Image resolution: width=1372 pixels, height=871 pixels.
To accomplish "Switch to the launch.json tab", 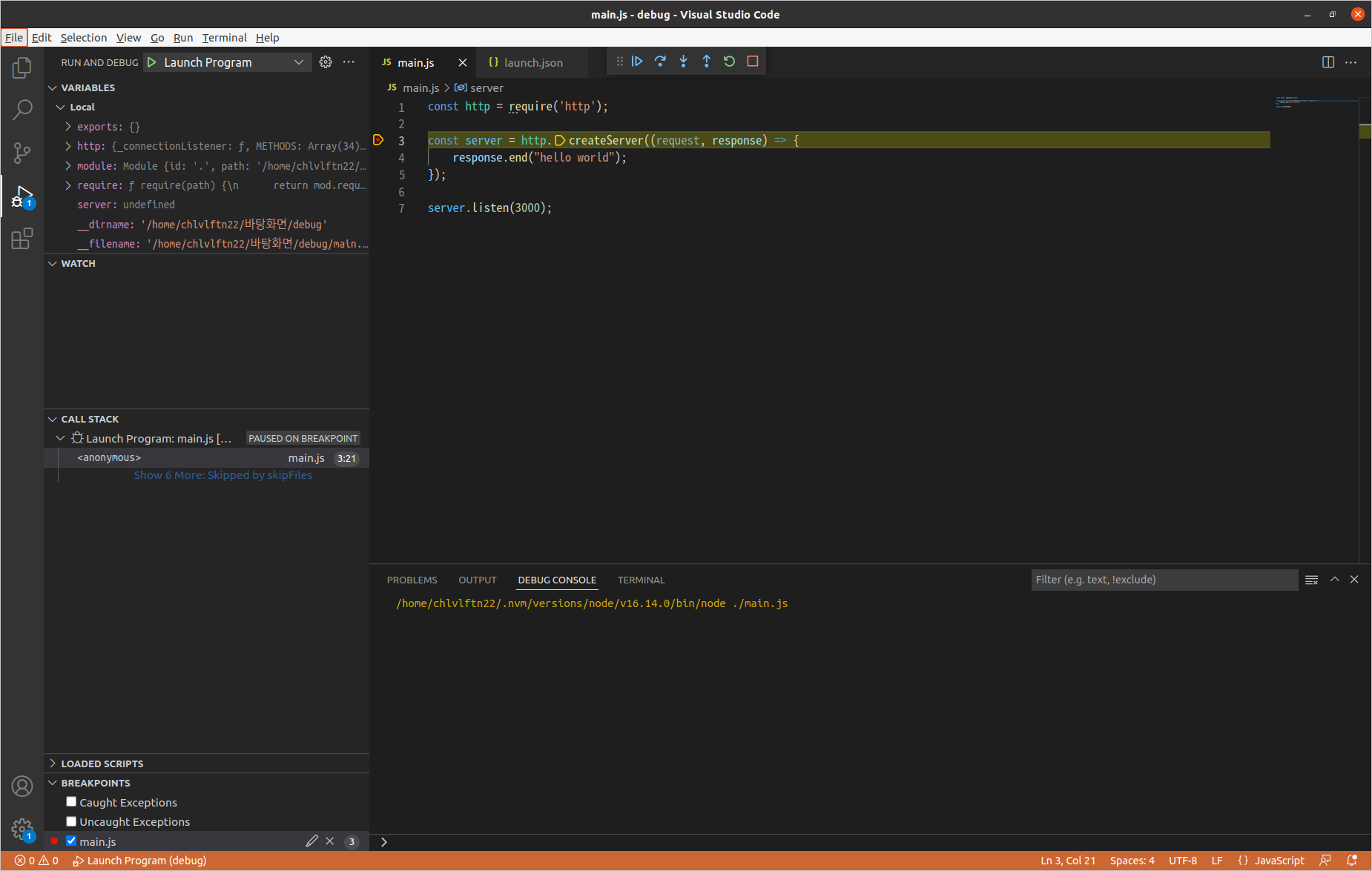I will 533,62.
